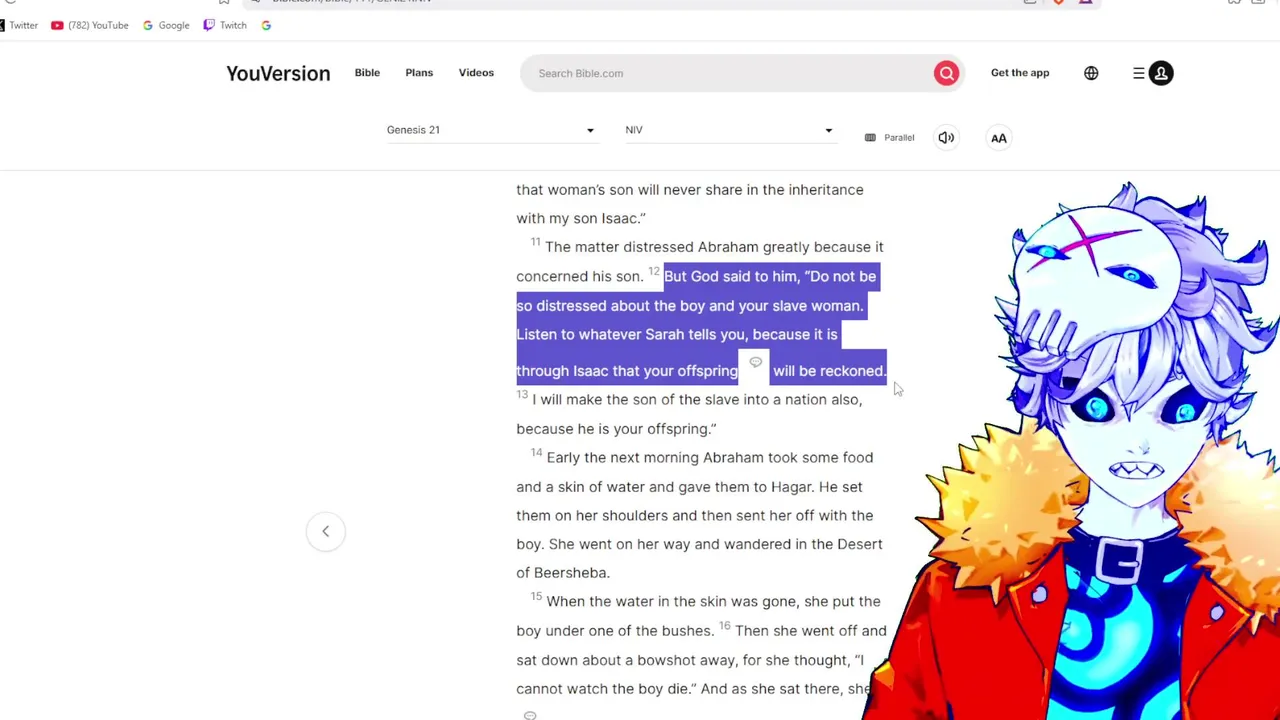
Task: Open the Twitch bookmark
Action: coord(225,25)
